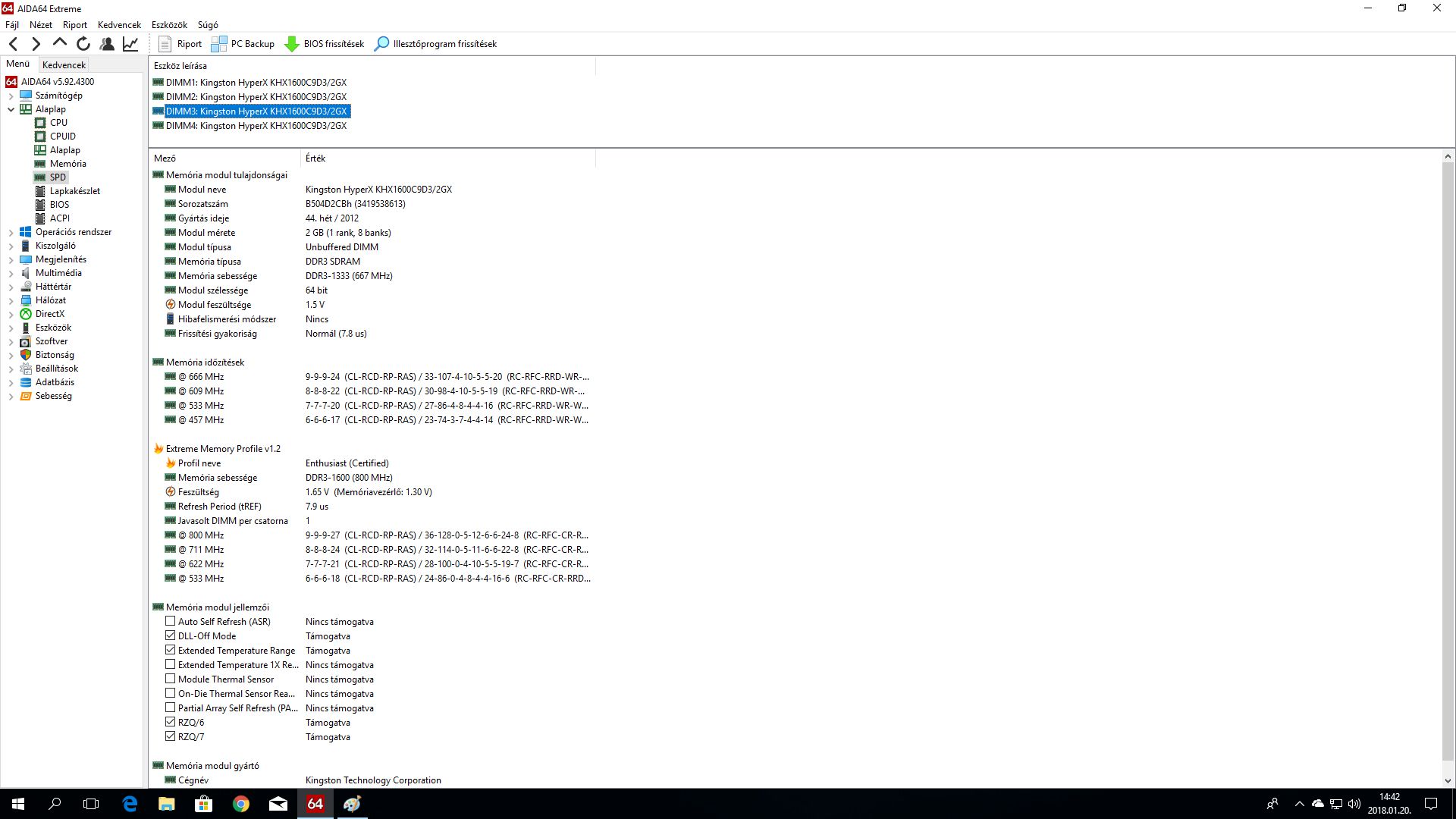Image resolution: width=1456 pixels, height=819 pixels.
Task: Select AIDA64 v5.92.4300 root node
Action: [58, 82]
